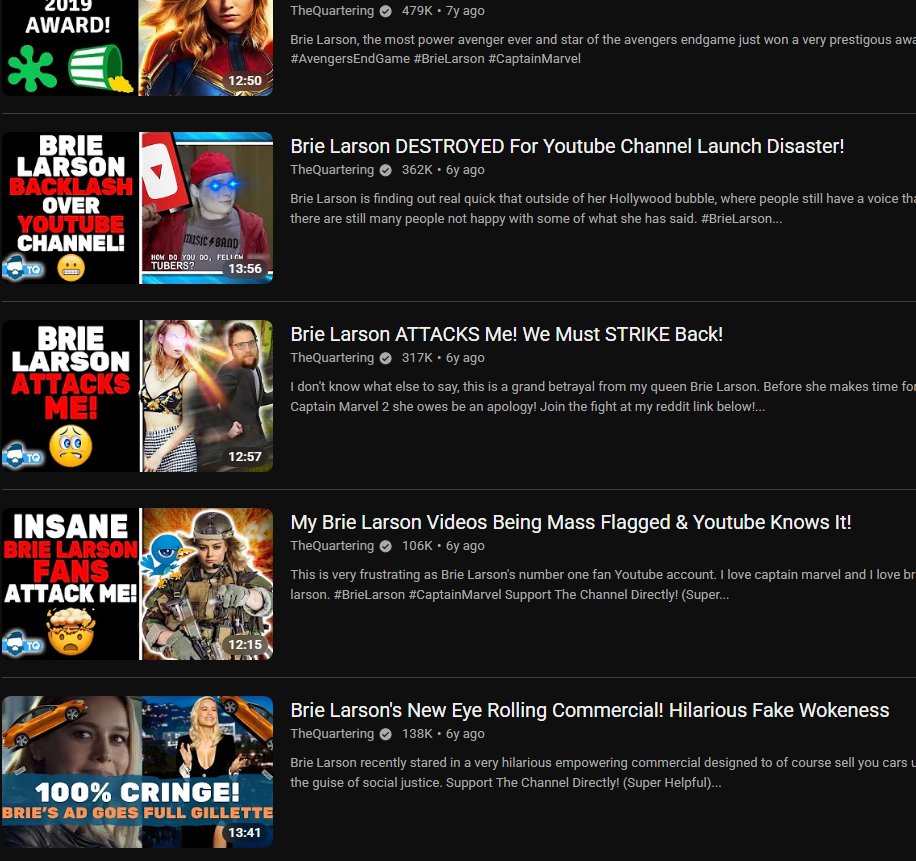Click the #CaptainMarvel hashtag in the first description
Viewport: 916px width, 861px height.
click(x=535, y=59)
